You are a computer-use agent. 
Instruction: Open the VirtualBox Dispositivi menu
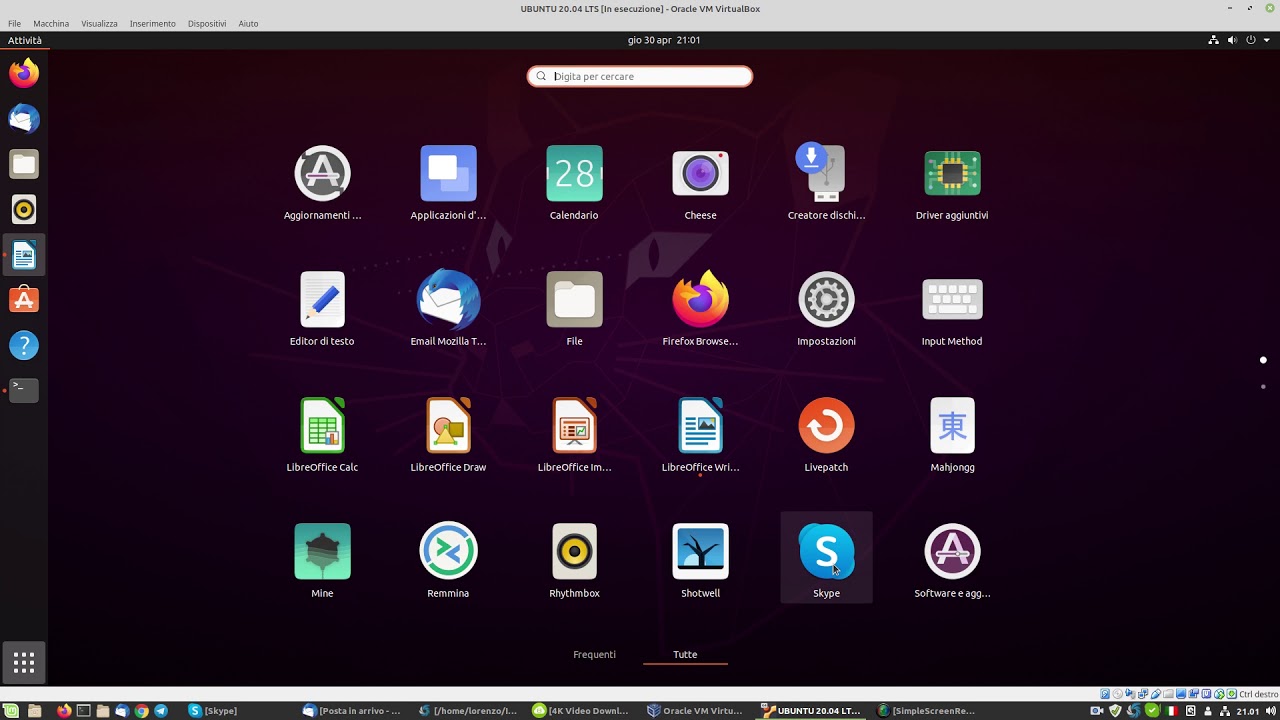[x=207, y=23]
